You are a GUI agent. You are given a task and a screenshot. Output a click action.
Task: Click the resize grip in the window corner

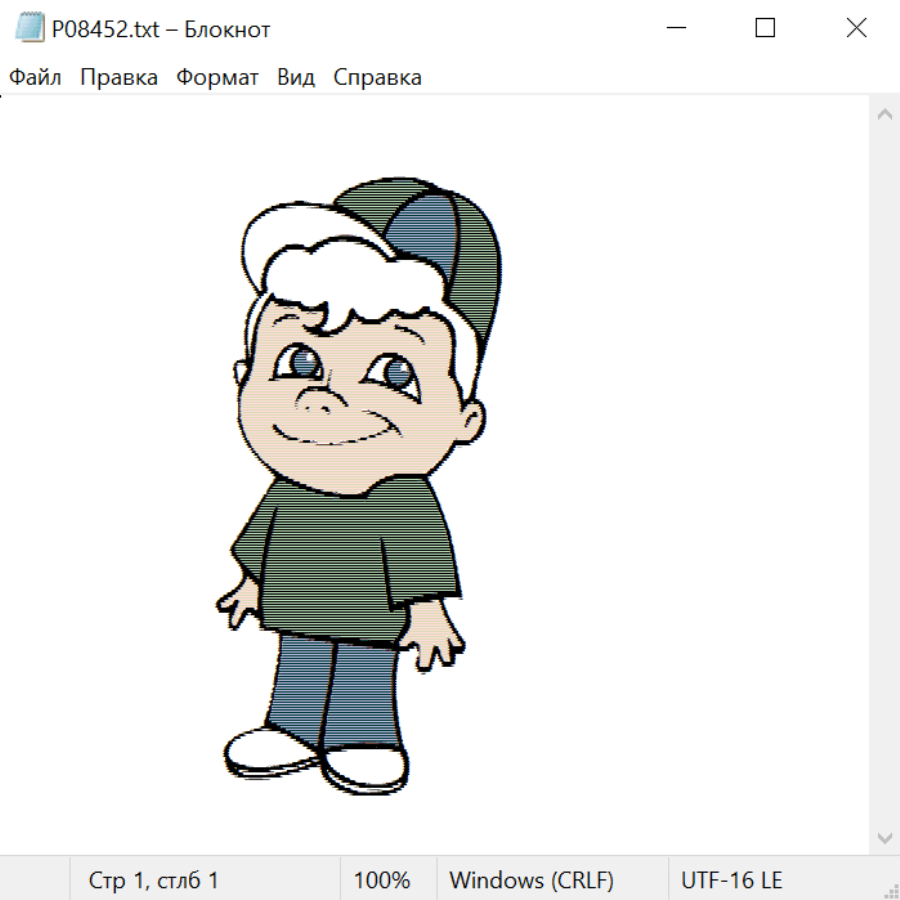click(x=891, y=891)
